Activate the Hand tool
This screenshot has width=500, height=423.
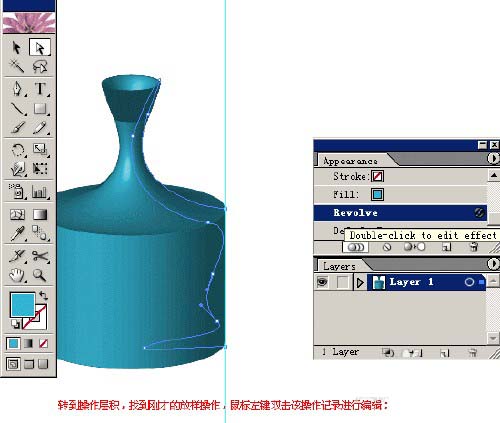[17, 275]
